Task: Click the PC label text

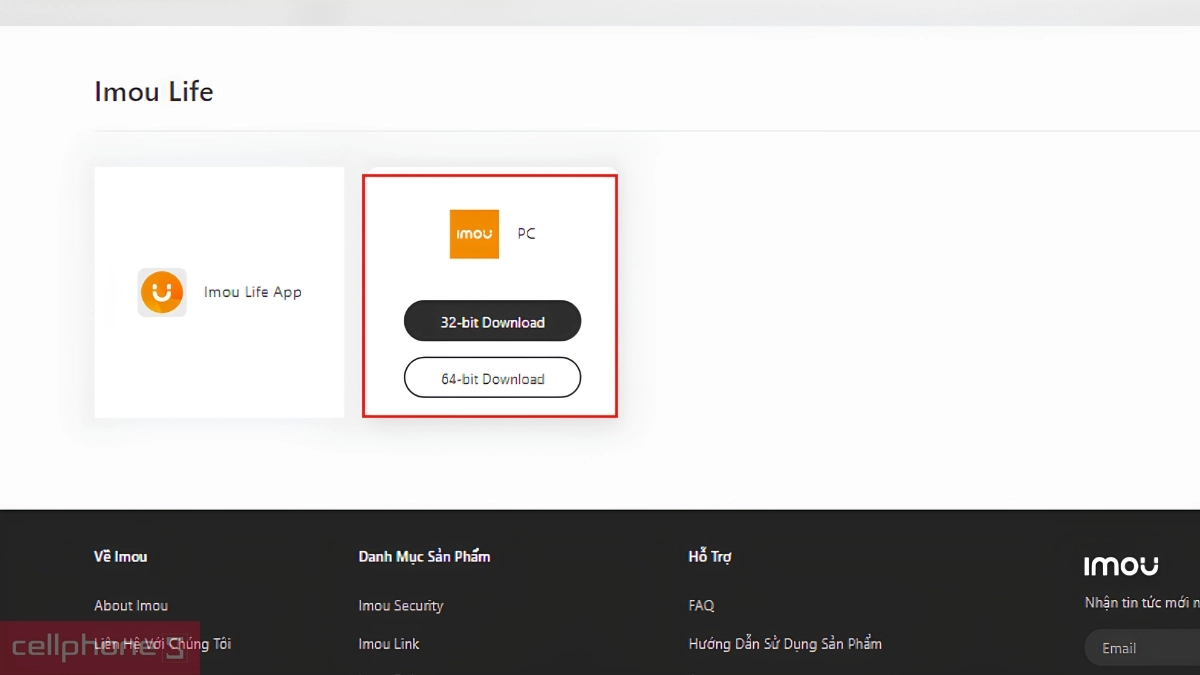Action: coord(526,234)
